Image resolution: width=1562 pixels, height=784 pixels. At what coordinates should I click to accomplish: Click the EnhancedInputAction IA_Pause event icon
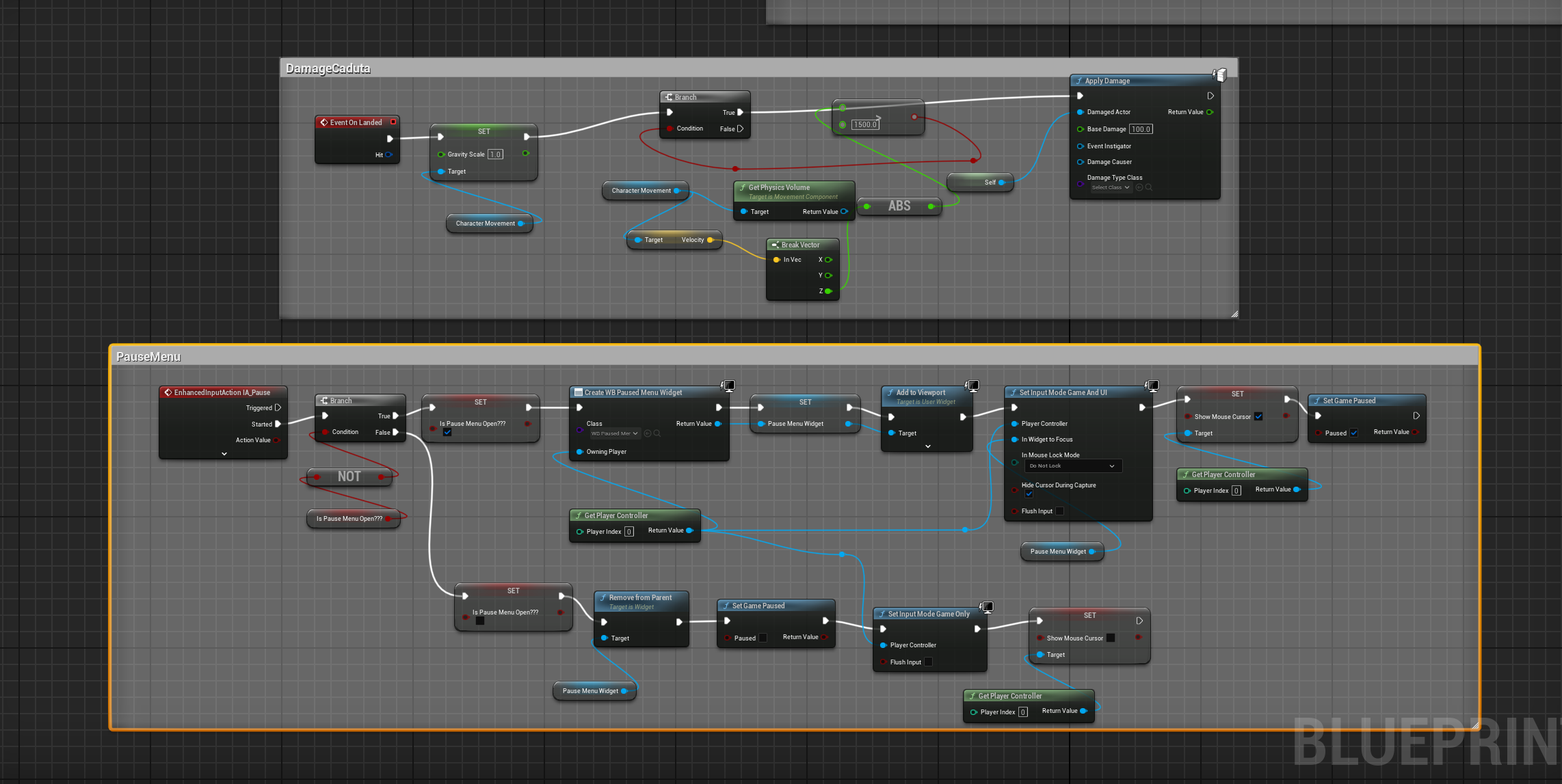[x=168, y=392]
